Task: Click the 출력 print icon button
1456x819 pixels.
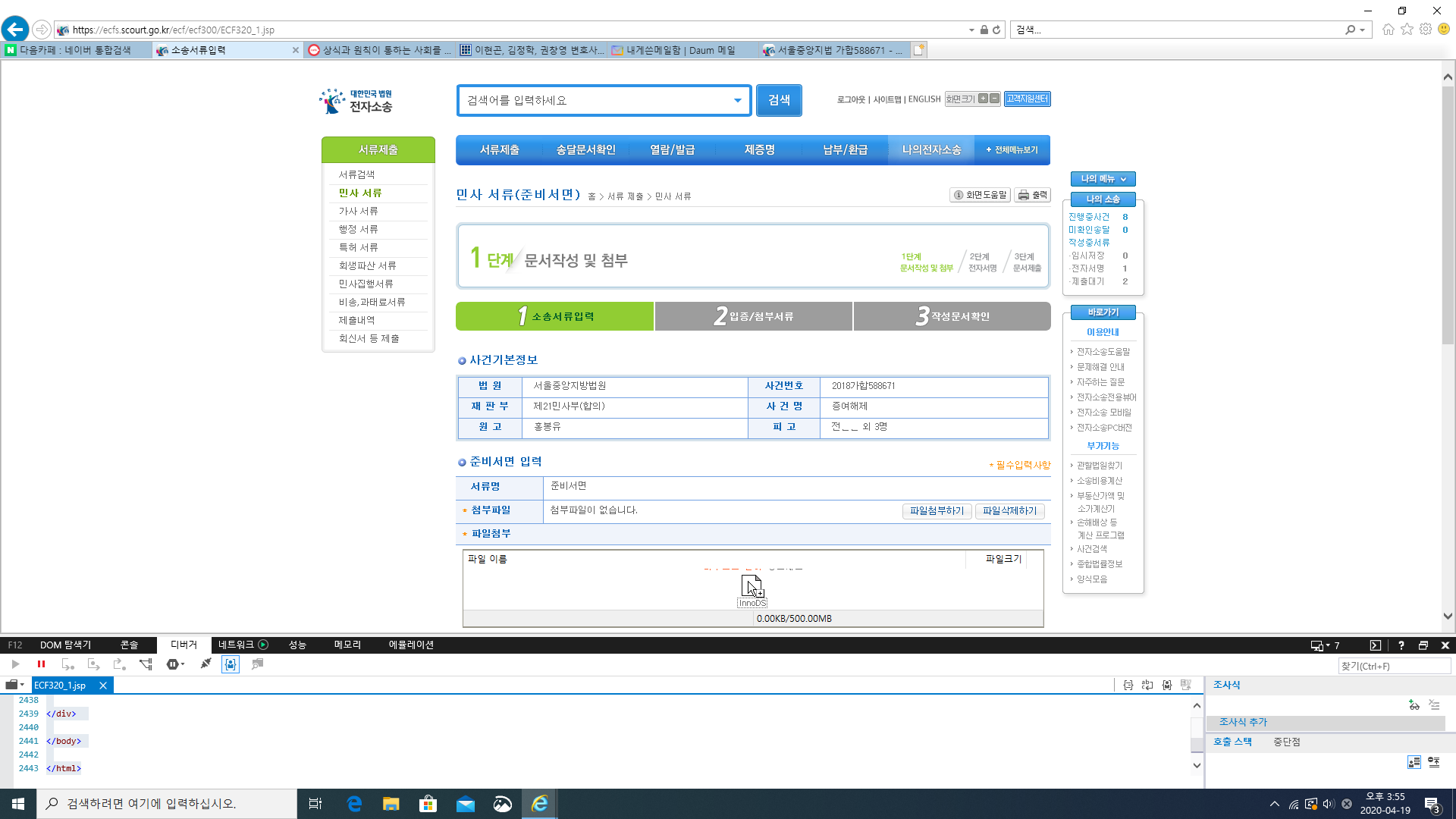Action: (1032, 195)
